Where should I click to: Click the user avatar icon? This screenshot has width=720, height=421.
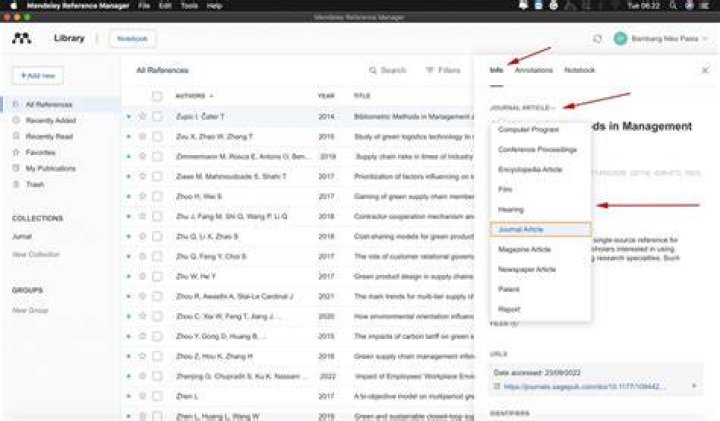[x=620, y=39]
